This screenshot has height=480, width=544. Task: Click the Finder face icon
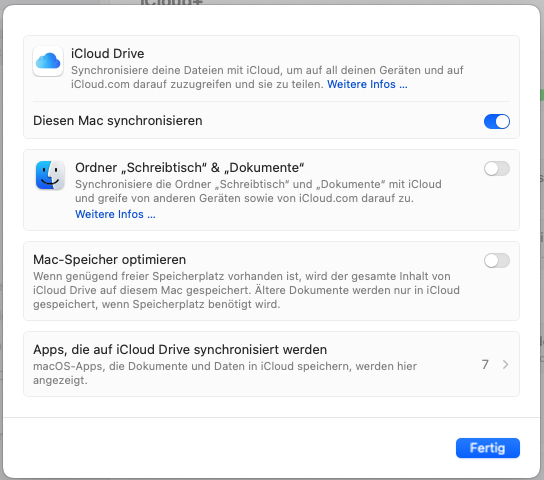[x=50, y=175]
